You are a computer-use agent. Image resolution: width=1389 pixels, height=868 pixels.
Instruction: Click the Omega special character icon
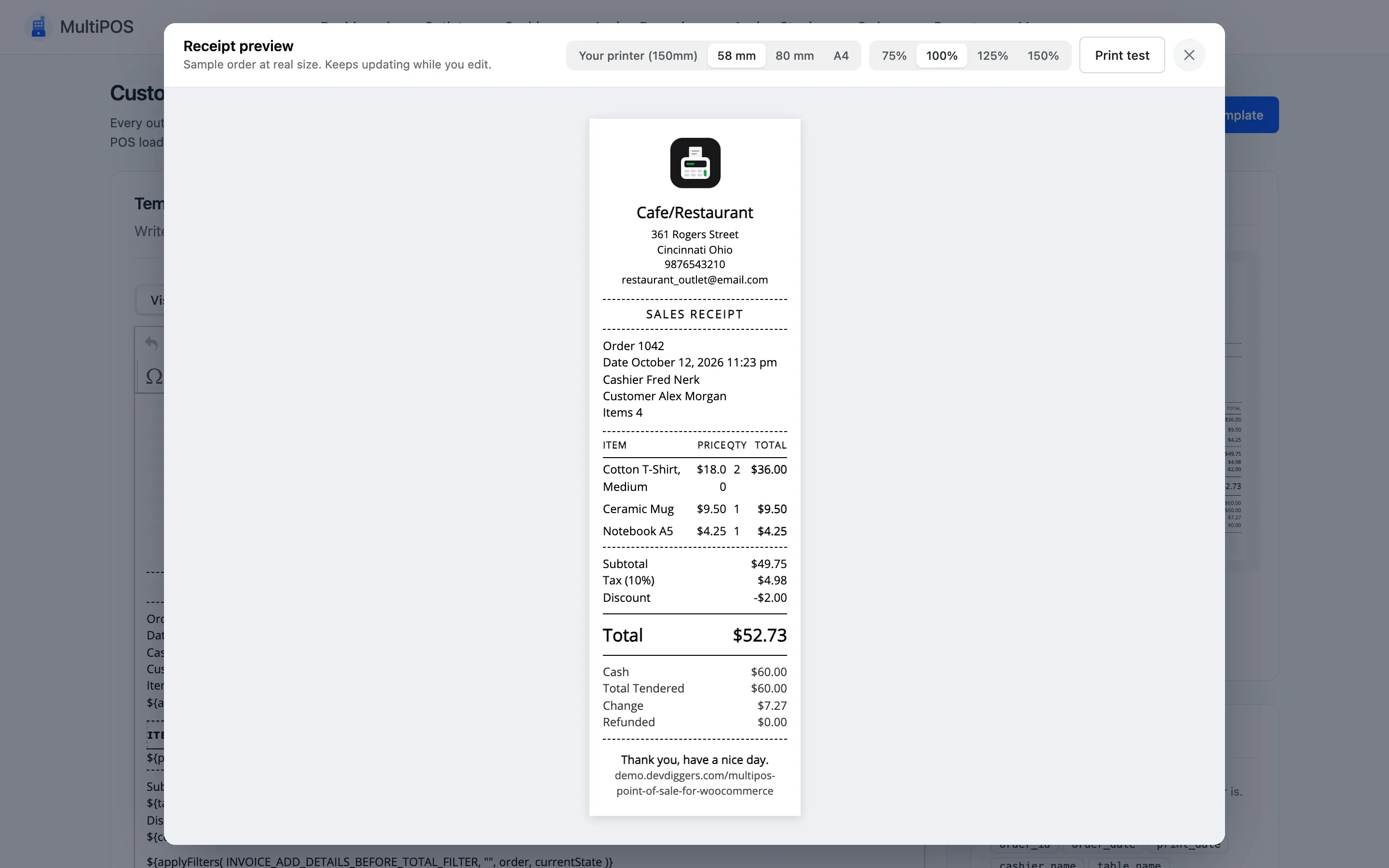(x=153, y=377)
